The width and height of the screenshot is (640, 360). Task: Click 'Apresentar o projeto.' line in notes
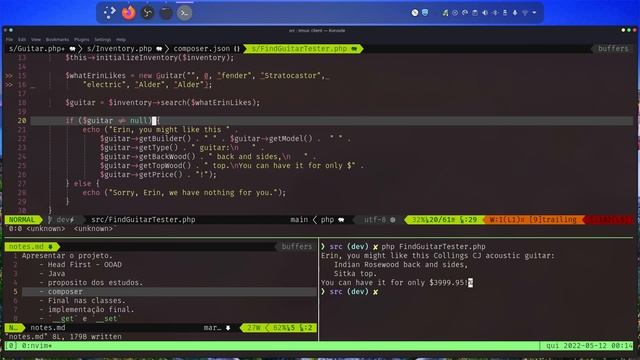click(67, 256)
